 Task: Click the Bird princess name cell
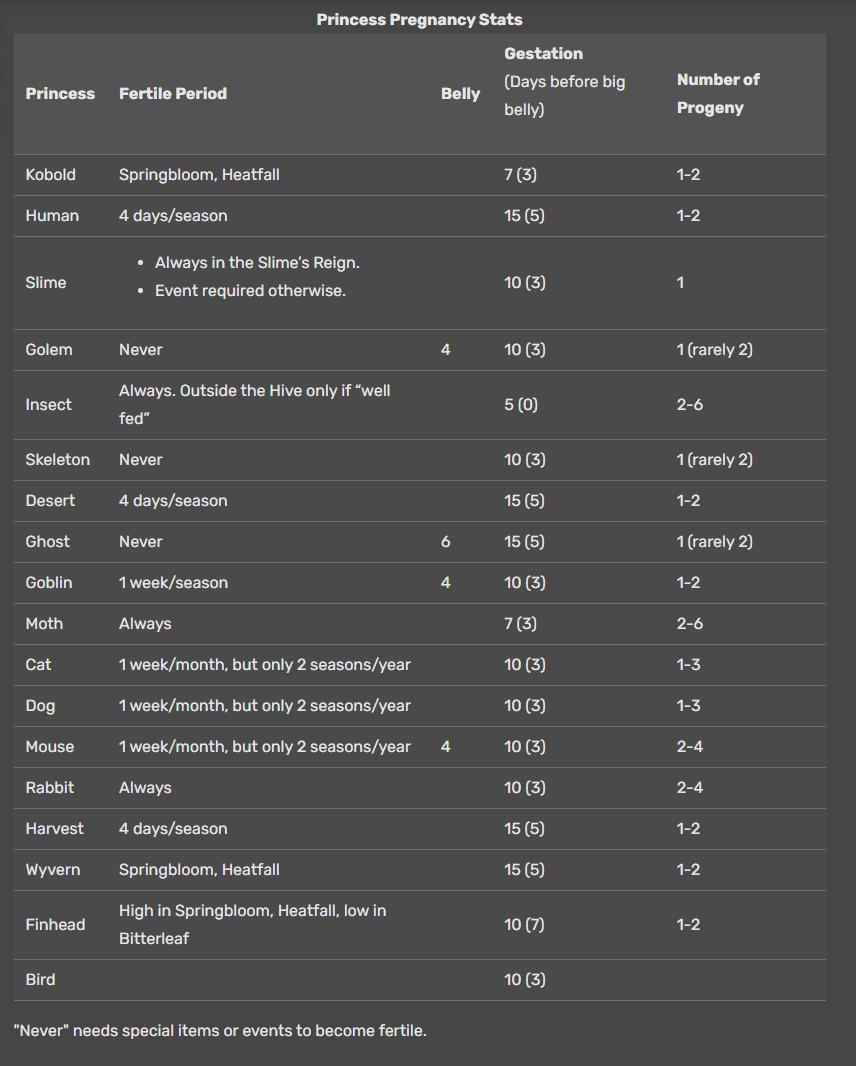(x=40, y=980)
